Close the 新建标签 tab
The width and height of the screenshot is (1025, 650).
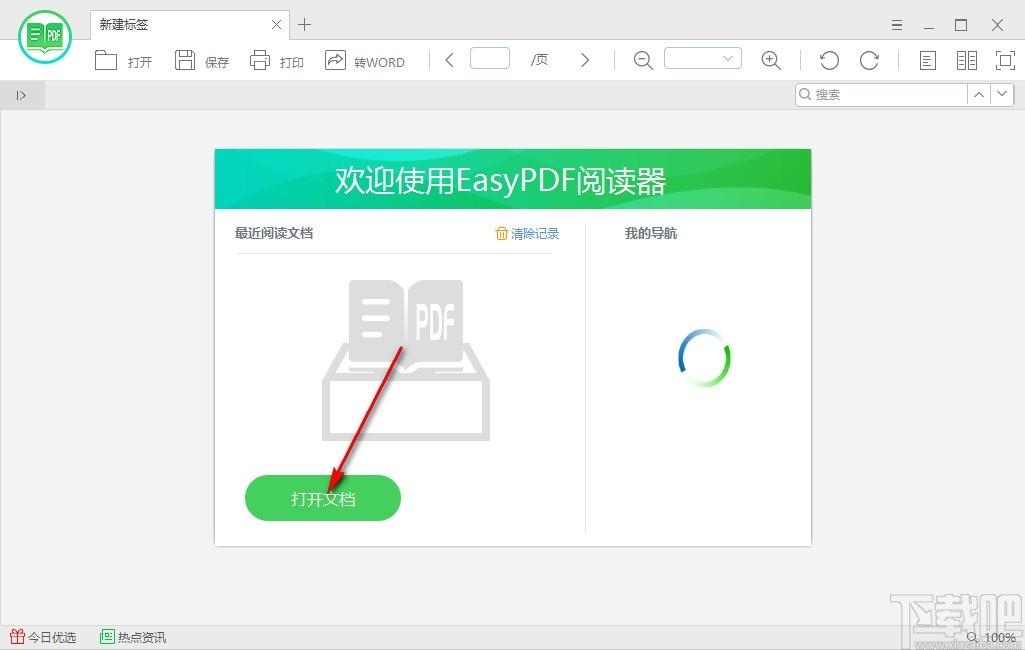[277, 25]
